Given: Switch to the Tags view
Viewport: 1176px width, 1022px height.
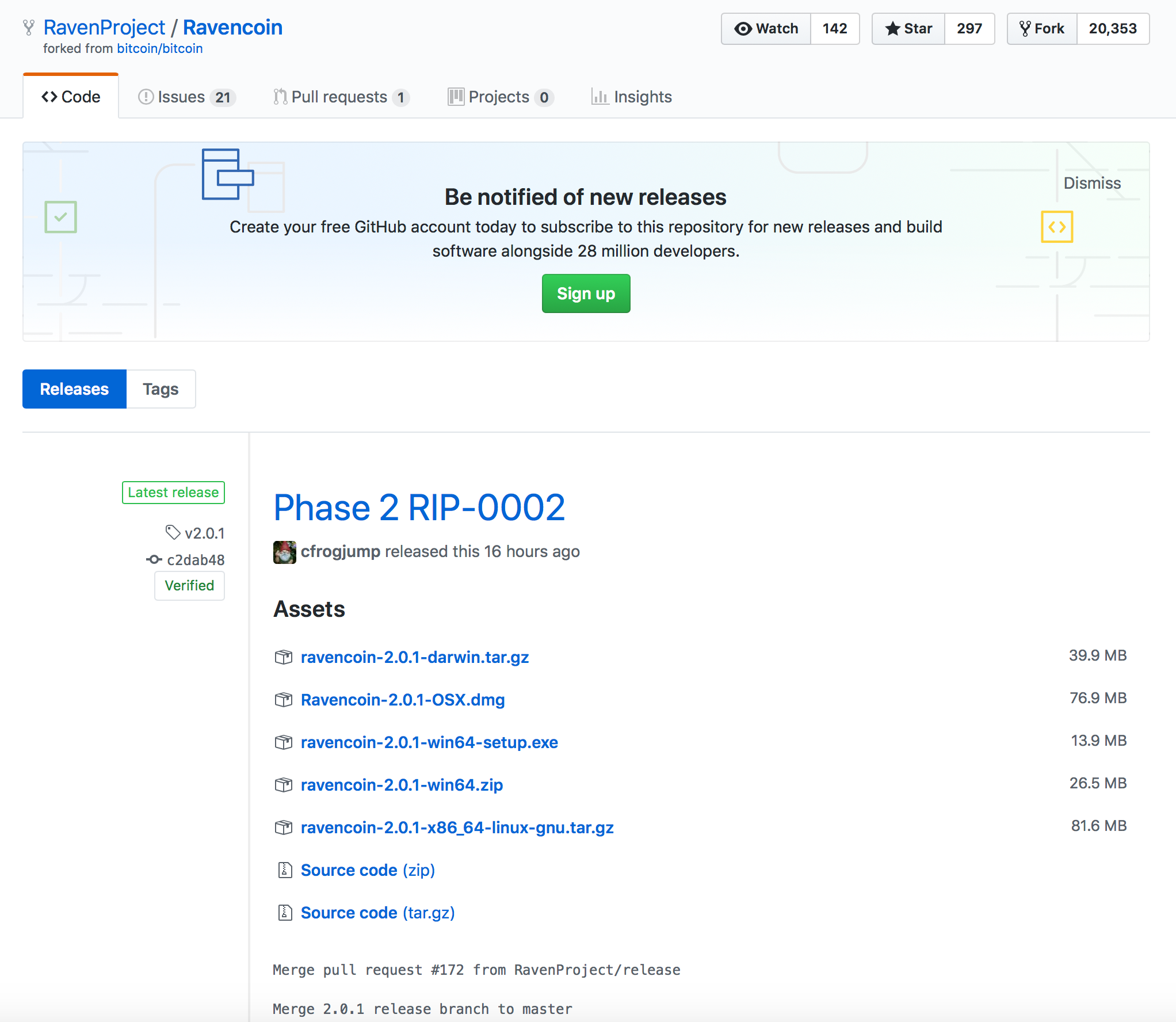Looking at the screenshot, I should click(x=161, y=389).
